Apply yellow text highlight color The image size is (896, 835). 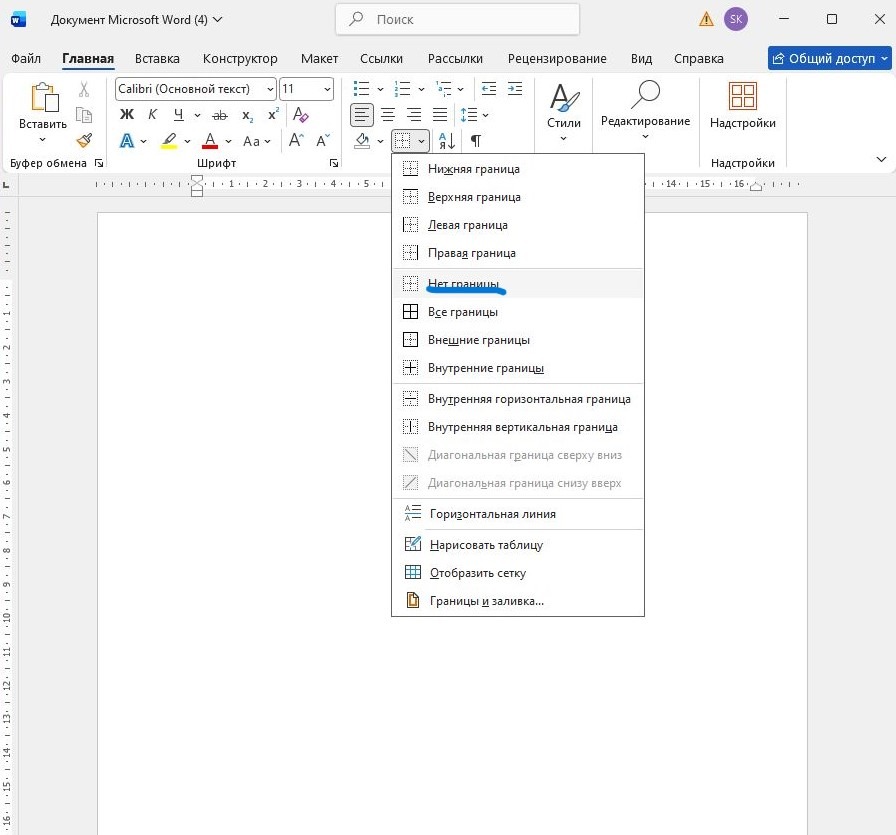169,141
